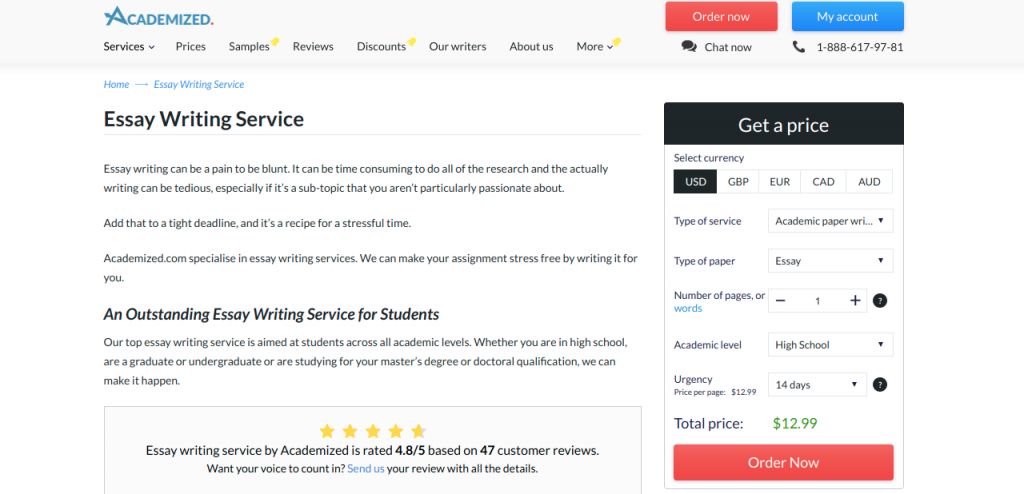Image resolution: width=1024 pixels, height=494 pixels.
Task: Click the pin icon next to Samples
Action: coord(275,42)
